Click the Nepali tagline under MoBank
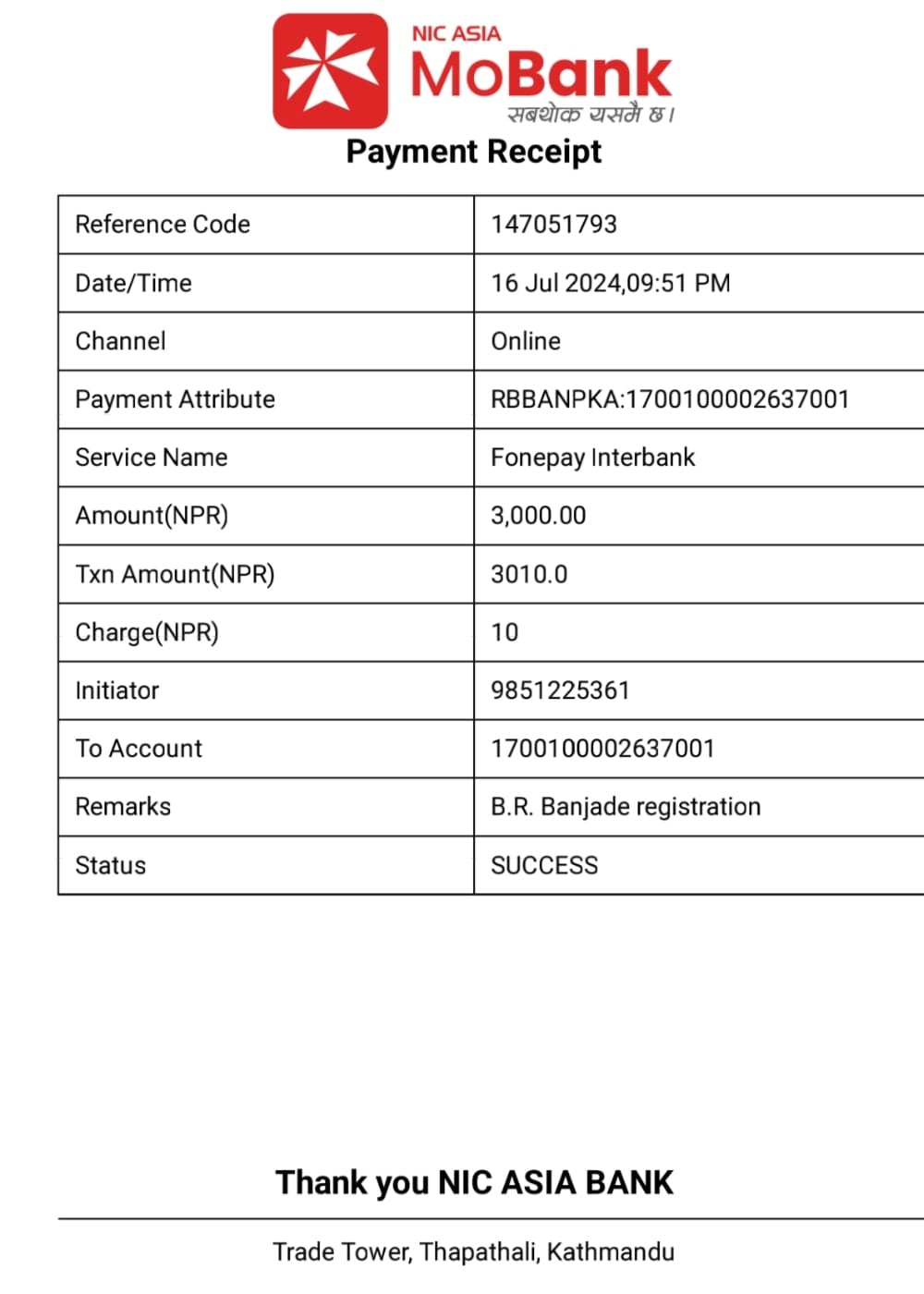The width and height of the screenshot is (924, 1294). pos(591,114)
